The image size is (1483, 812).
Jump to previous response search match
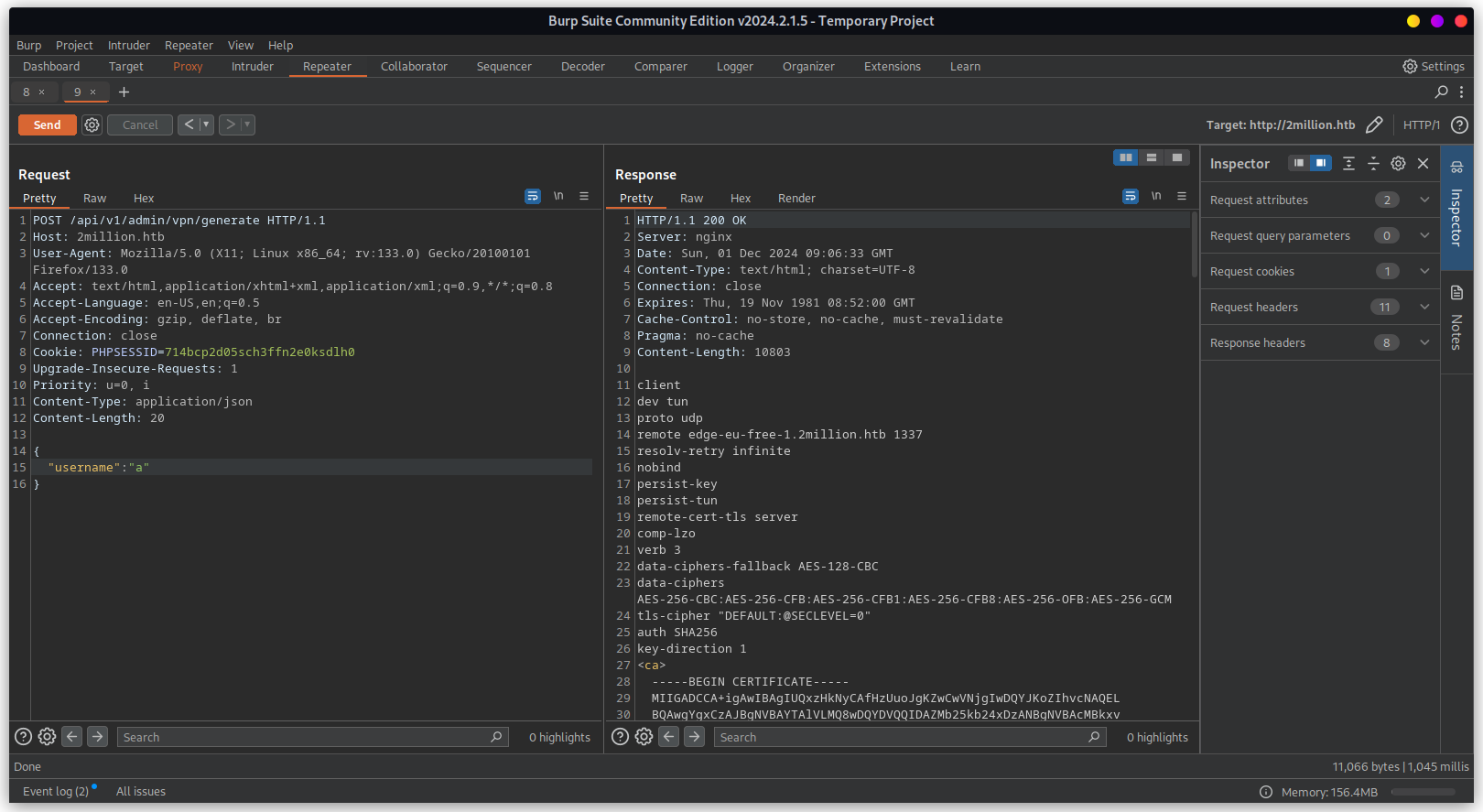(x=669, y=736)
